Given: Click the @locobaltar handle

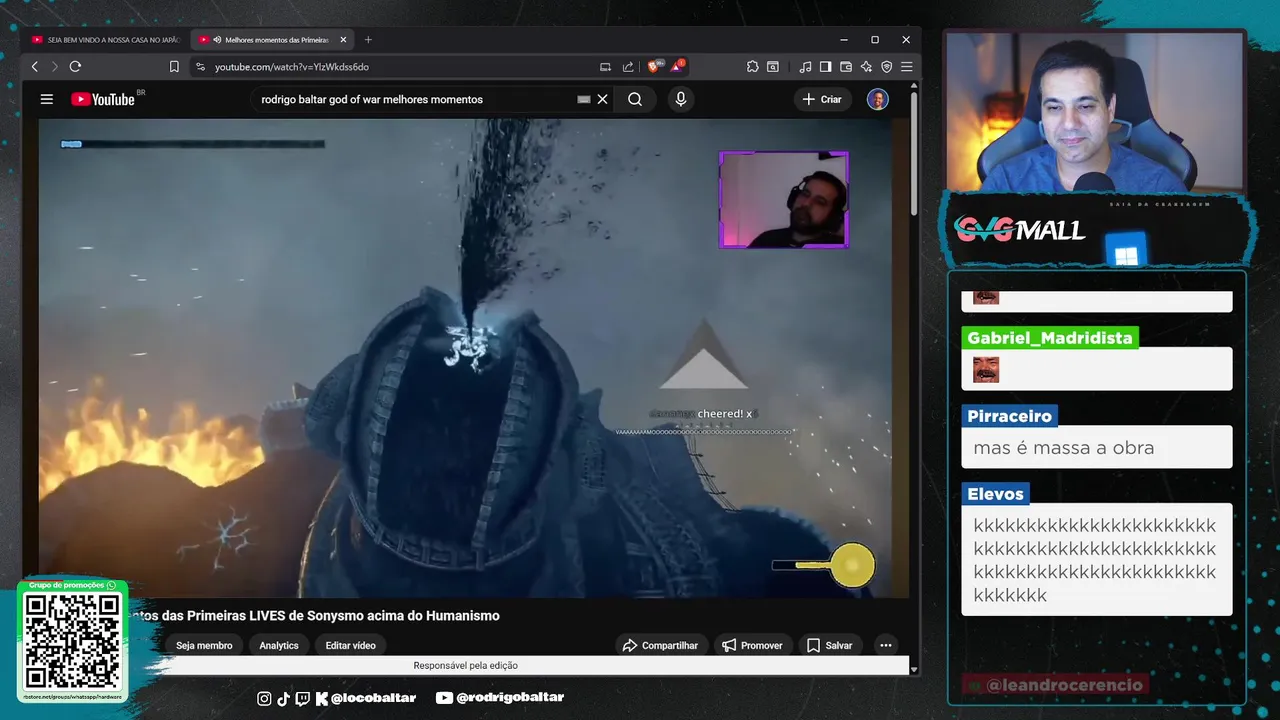Looking at the screenshot, I should pyautogui.click(x=373, y=698).
